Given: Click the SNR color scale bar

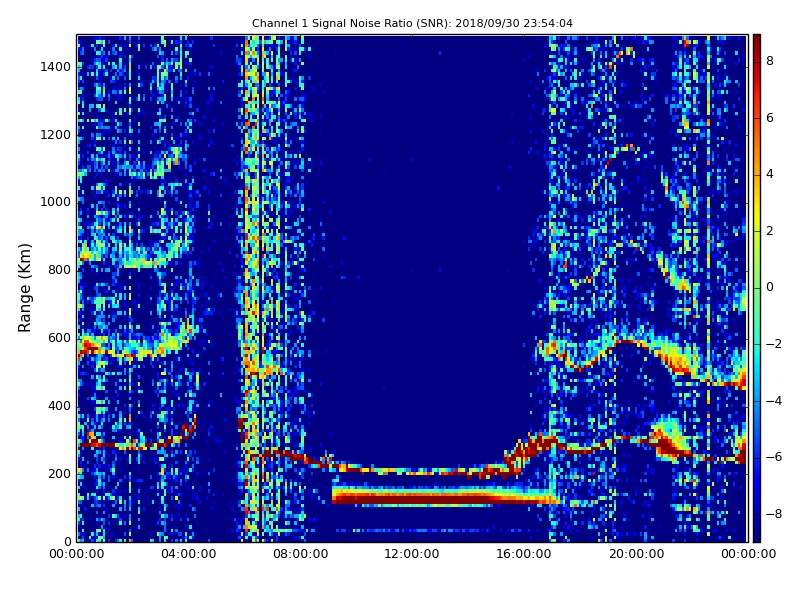Looking at the screenshot, I should (x=757, y=288).
